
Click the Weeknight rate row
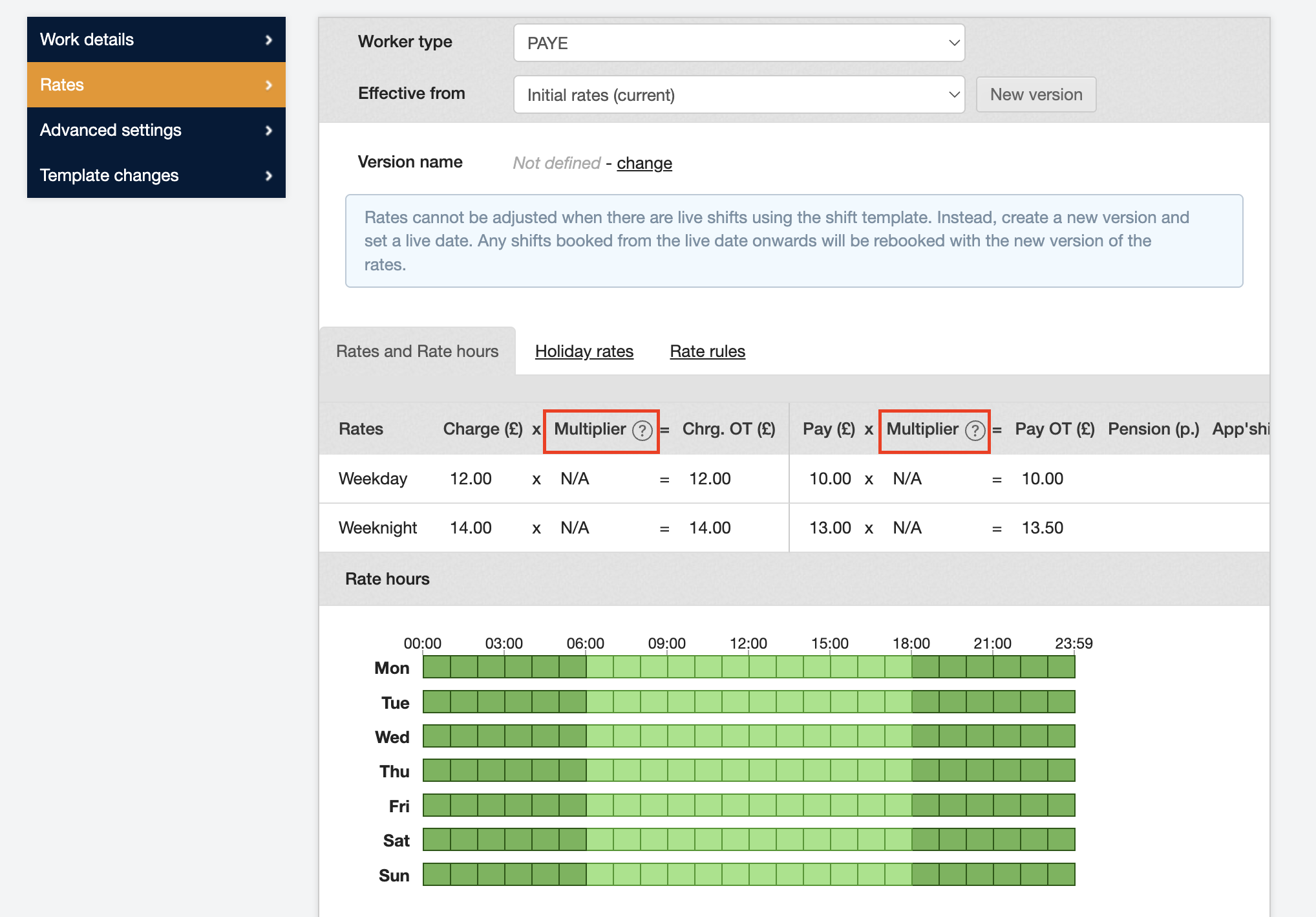377,528
